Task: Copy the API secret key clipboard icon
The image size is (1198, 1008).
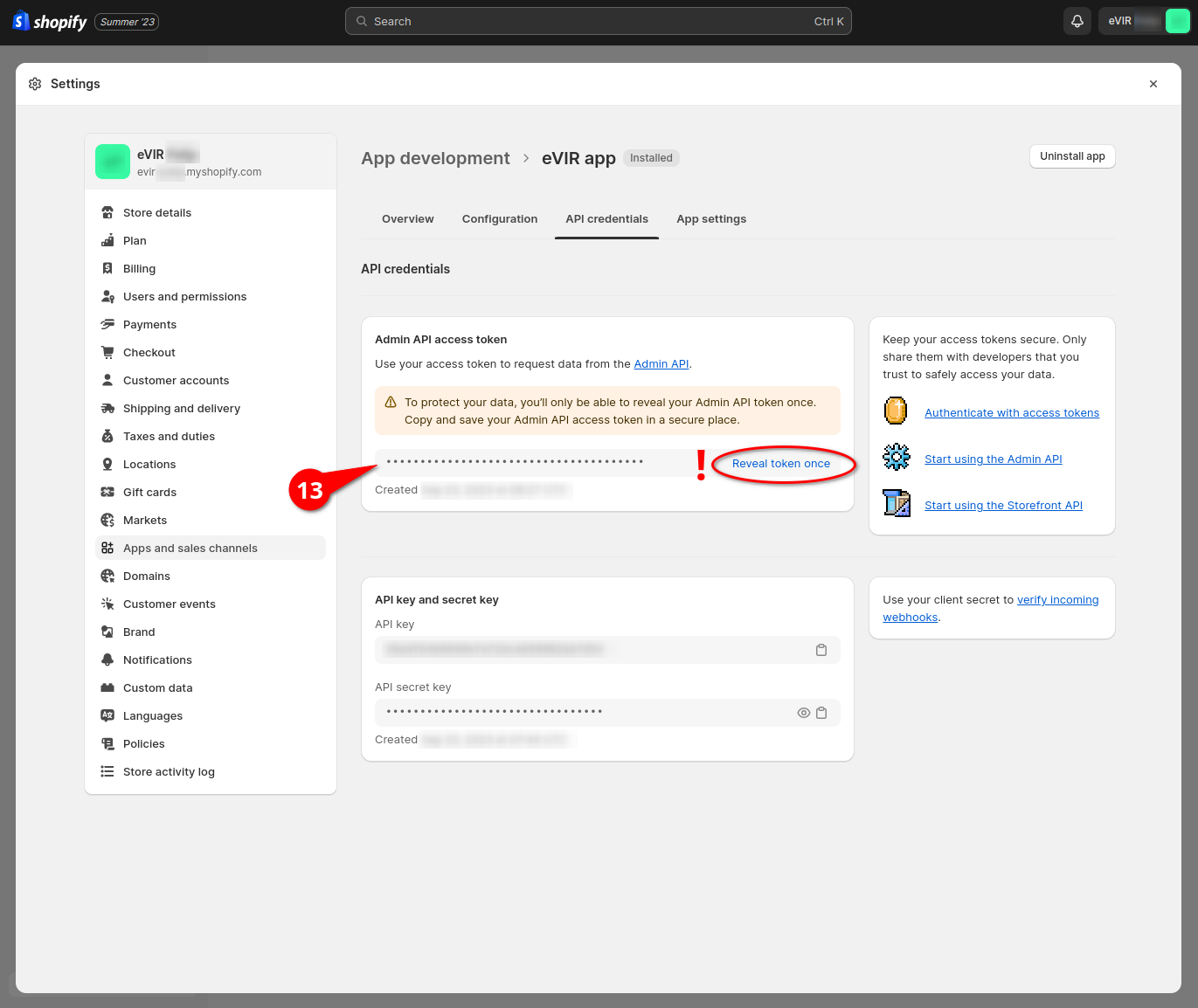Action: pos(821,713)
